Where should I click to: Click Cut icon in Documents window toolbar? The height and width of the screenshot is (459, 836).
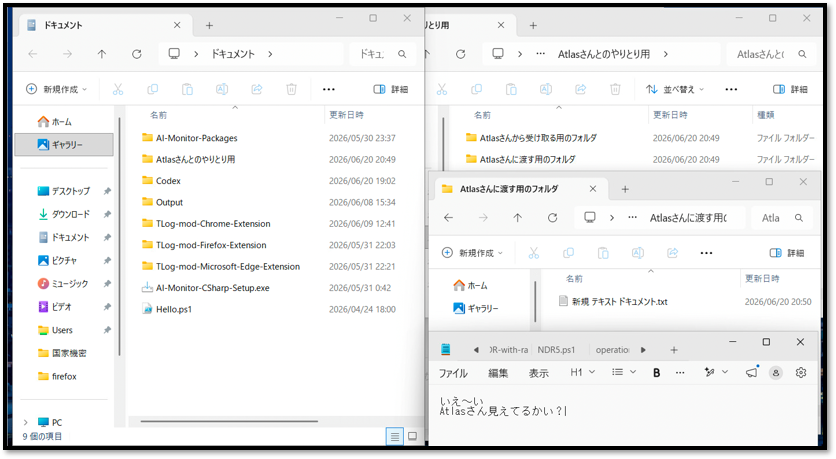(x=118, y=90)
